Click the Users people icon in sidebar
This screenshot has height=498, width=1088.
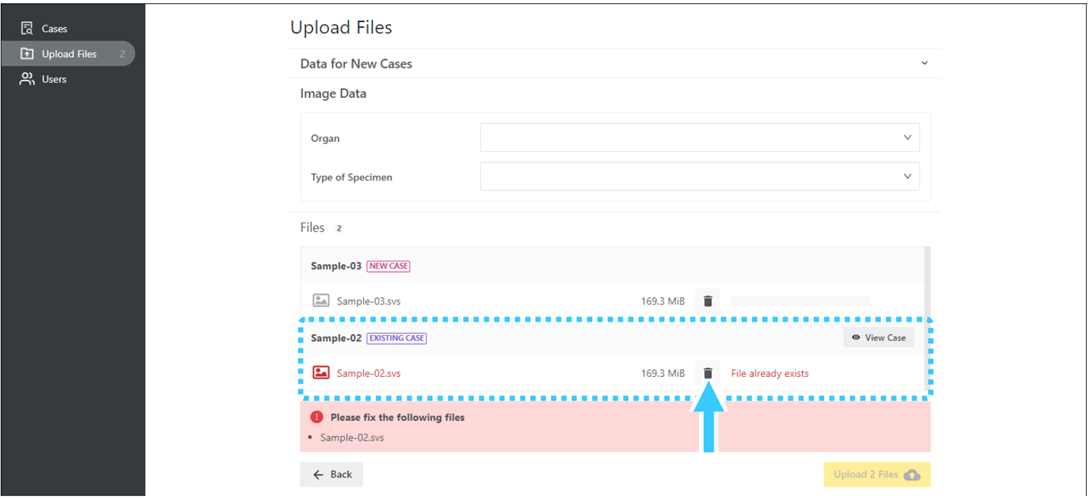pos(27,79)
